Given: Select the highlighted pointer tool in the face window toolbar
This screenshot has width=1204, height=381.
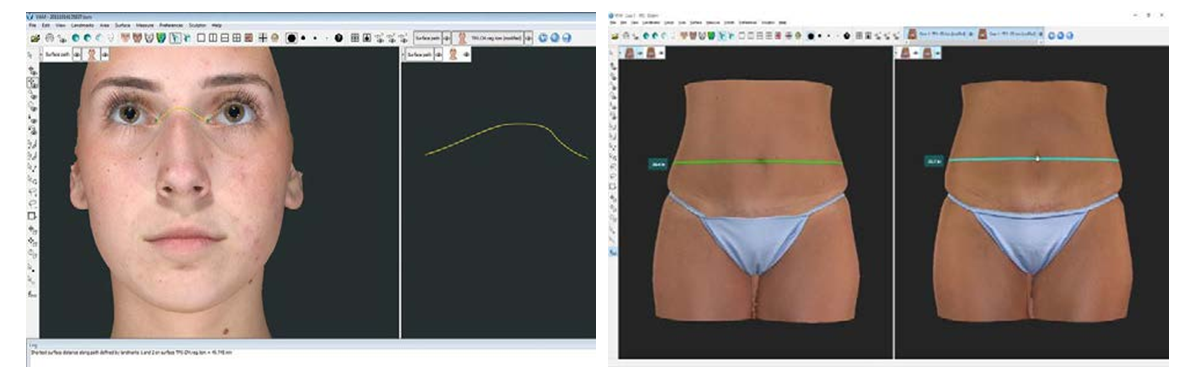Looking at the screenshot, I should (x=175, y=38).
